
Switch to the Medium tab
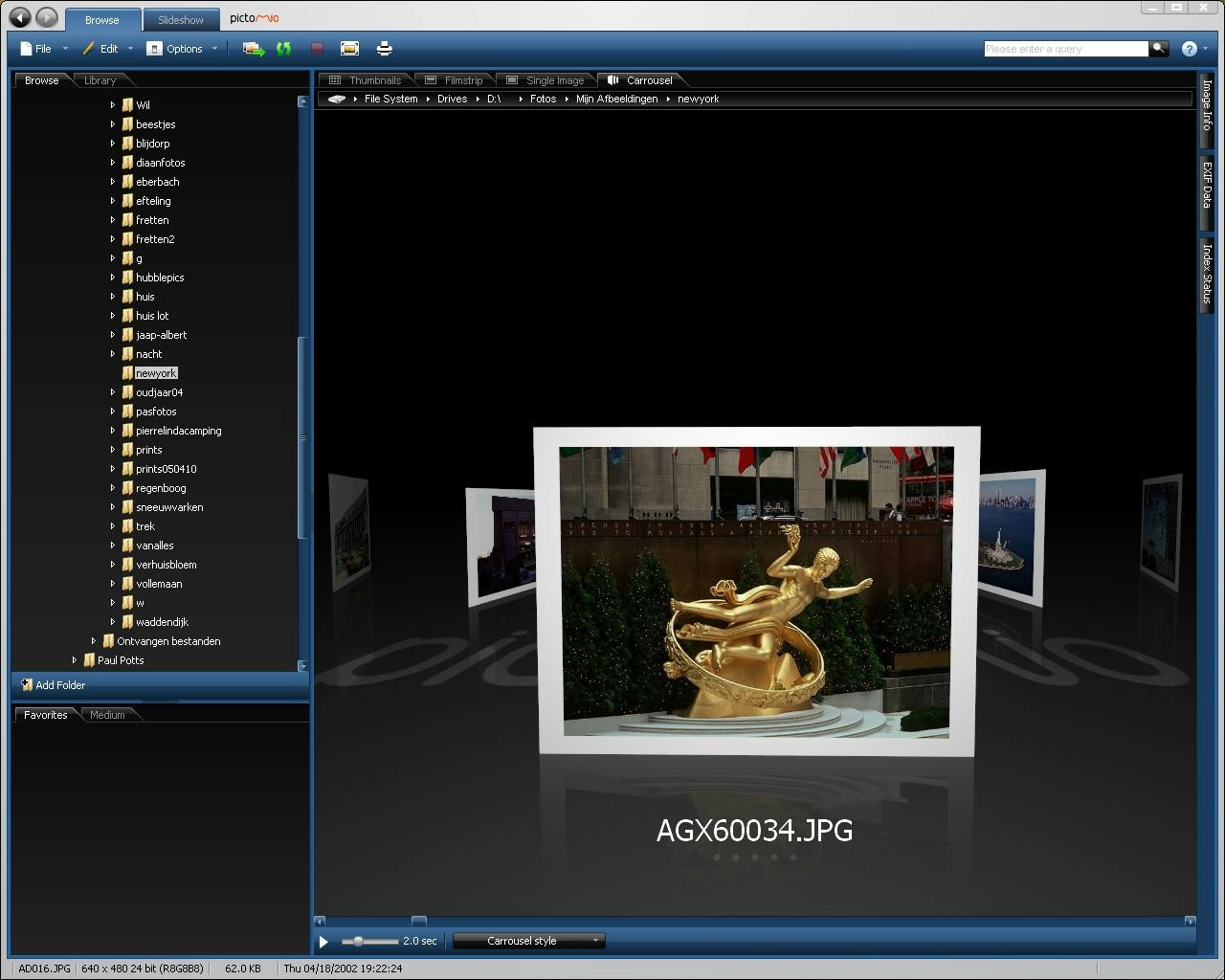107,715
